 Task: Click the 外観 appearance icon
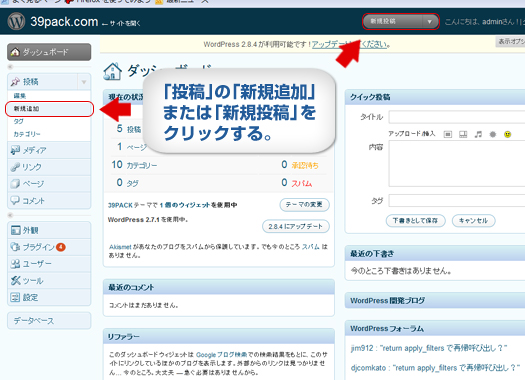click(x=15, y=230)
